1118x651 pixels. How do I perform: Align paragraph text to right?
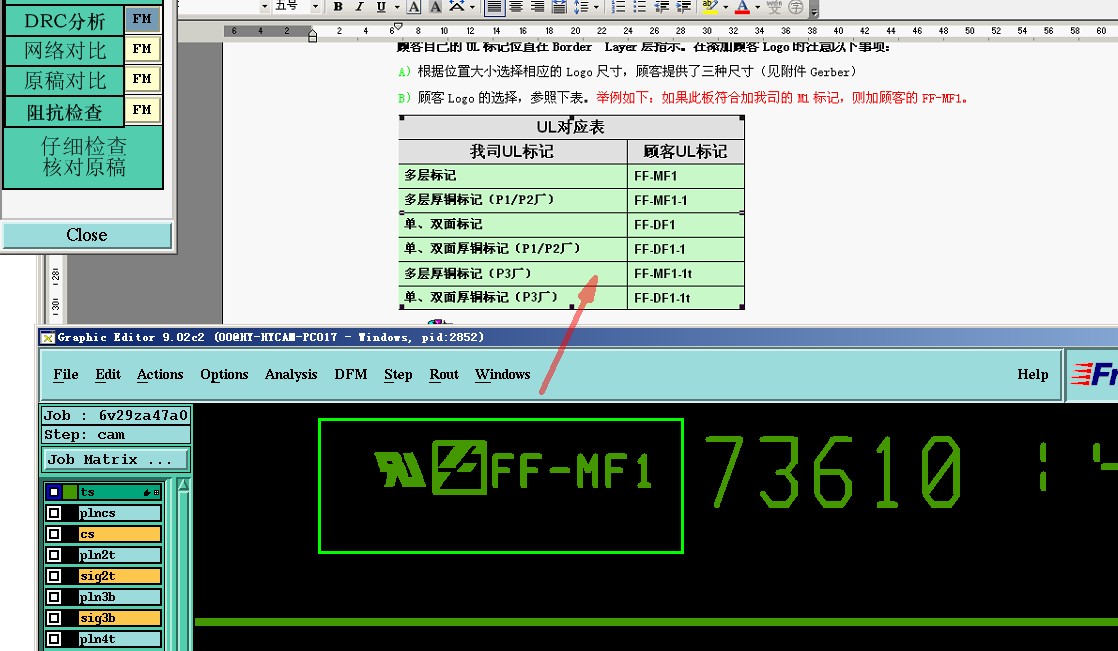537,6
